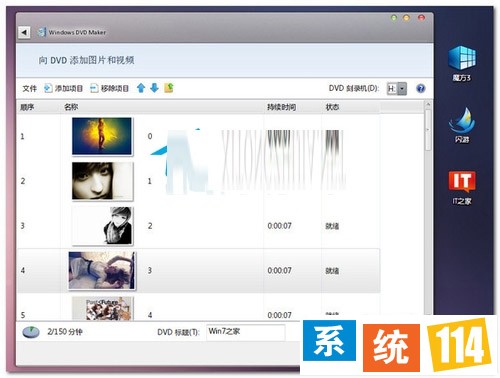
Task: Click the duration 0:00:07 in row 3
Action: [280, 226]
